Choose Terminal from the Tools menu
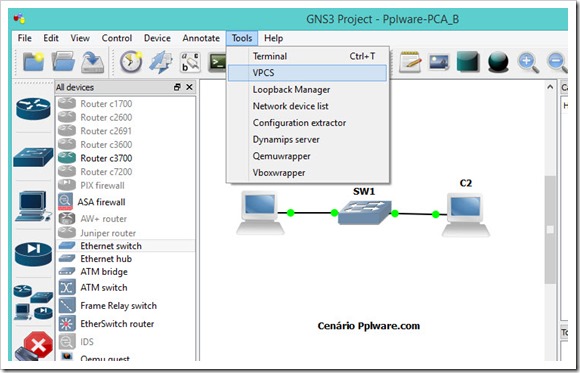The width and height of the screenshot is (580, 373). [x=308, y=56]
